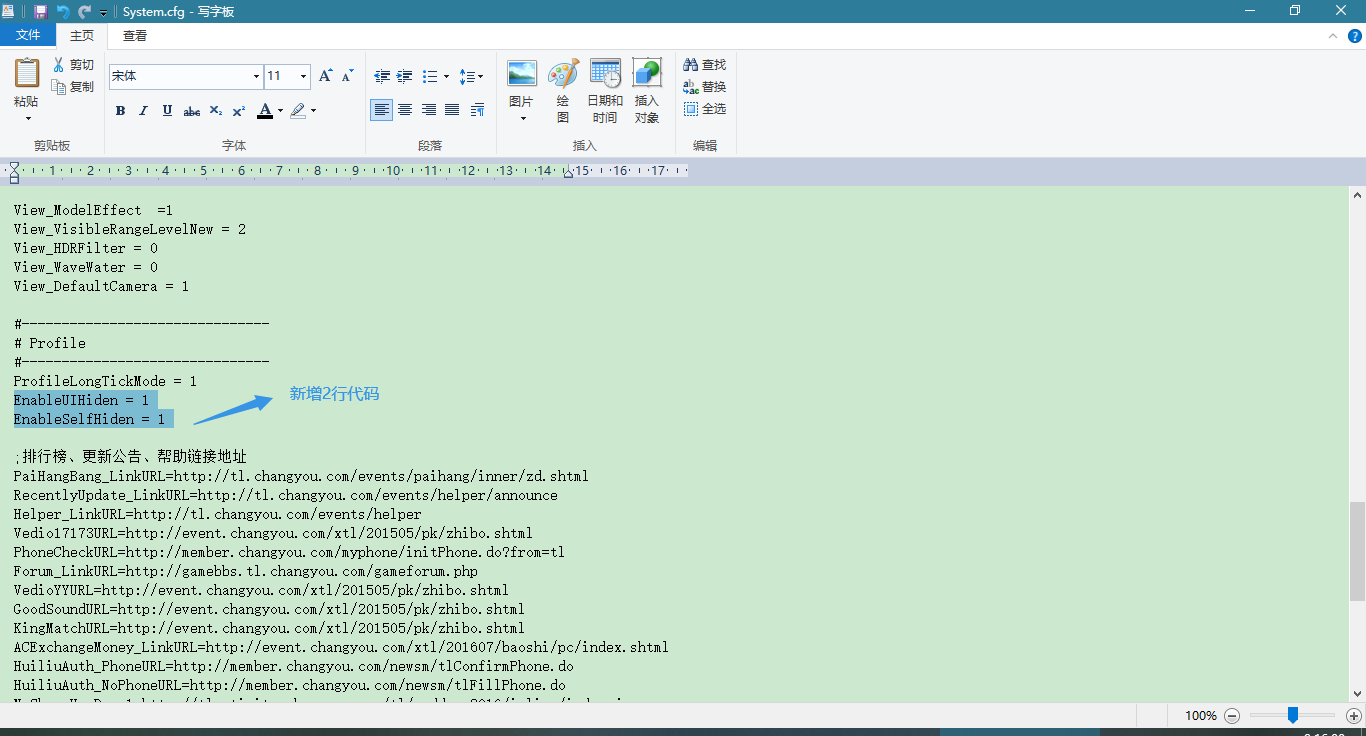Viewport: 1366px width, 736px height.
Task: Decrease font size with the shrink font icon
Action: pyautogui.click(x=347, y=76)
